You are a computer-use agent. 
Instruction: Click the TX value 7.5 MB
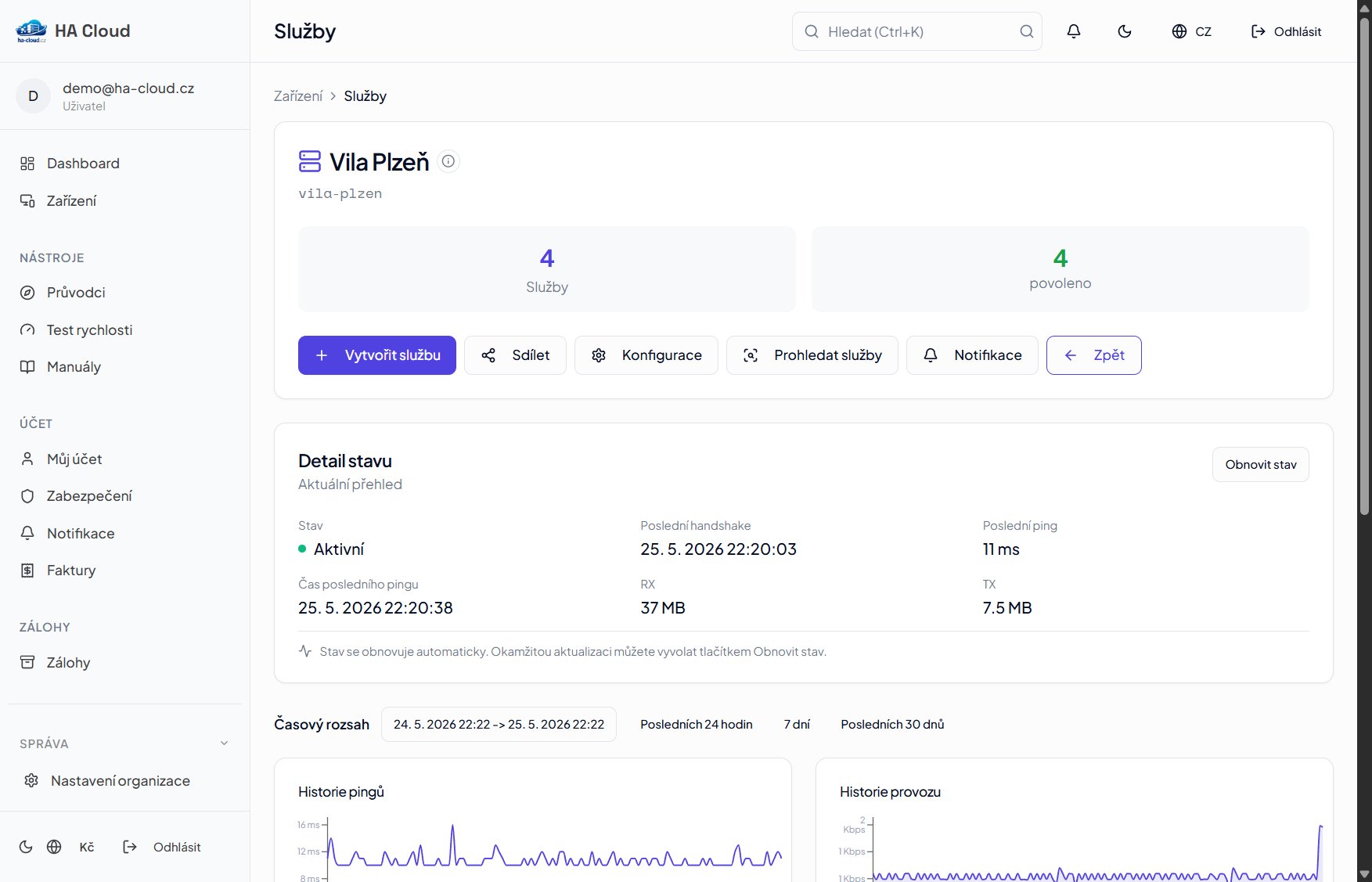click(x=1007, y=608)
